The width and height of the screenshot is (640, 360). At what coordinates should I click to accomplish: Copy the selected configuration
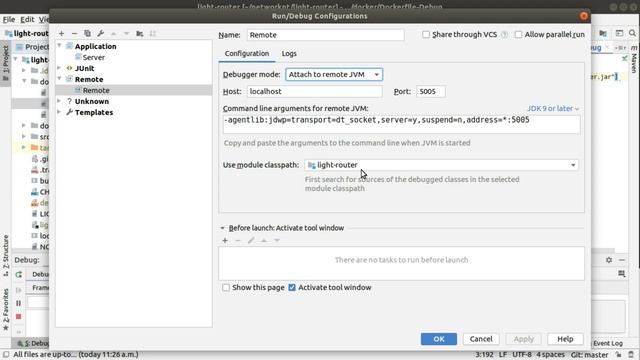[x=87, y=33]
